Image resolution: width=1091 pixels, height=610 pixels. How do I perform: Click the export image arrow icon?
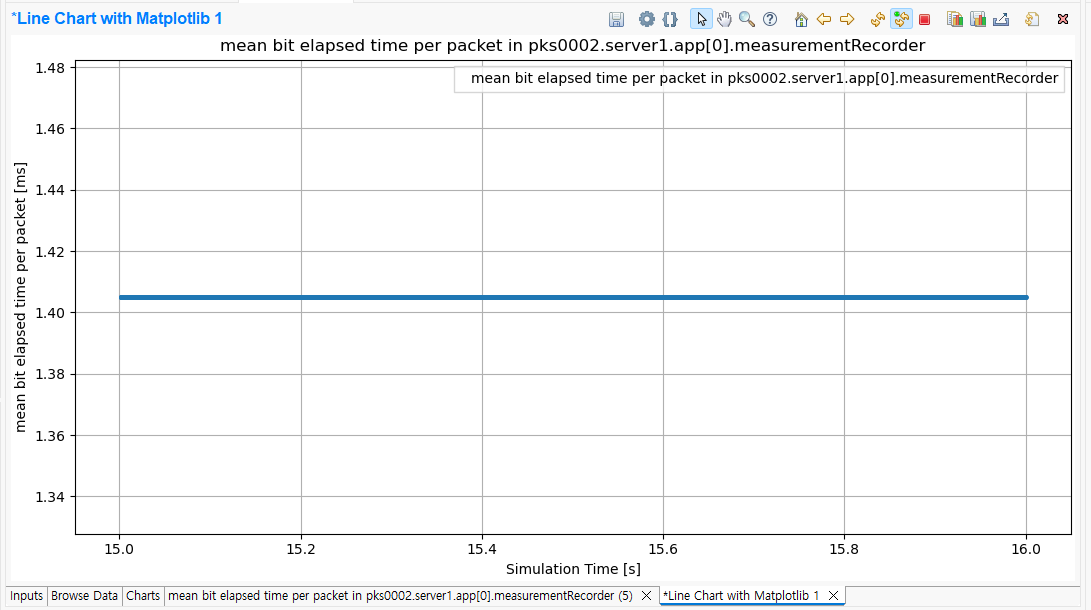(x=1000, y=19)
